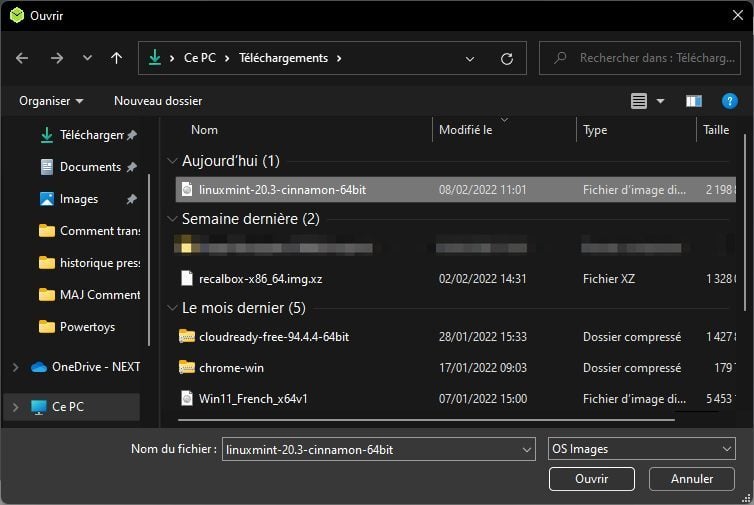Click the green download icon in address bar
The image size is (754, 505).
click(x=155, y=58)
